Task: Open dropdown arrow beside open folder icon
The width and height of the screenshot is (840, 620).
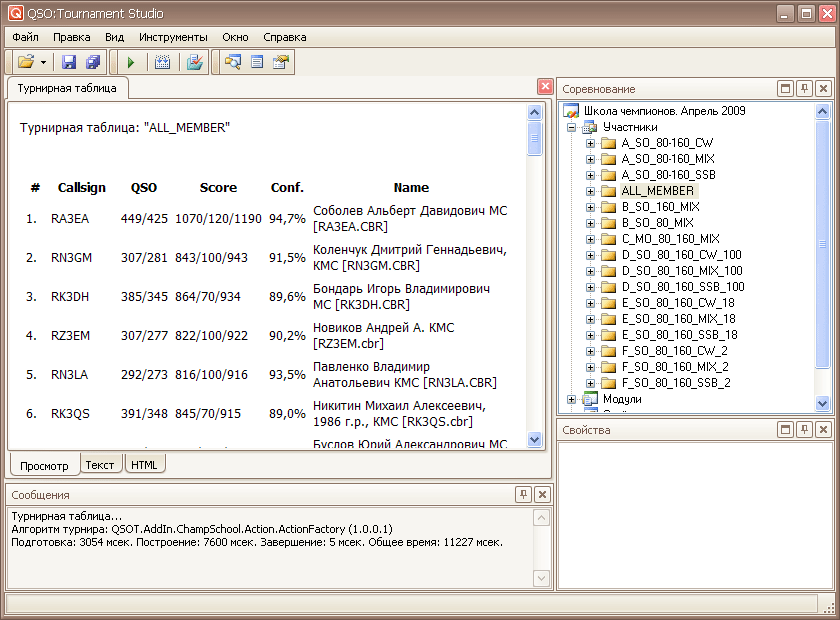Action: pos(44,62)
